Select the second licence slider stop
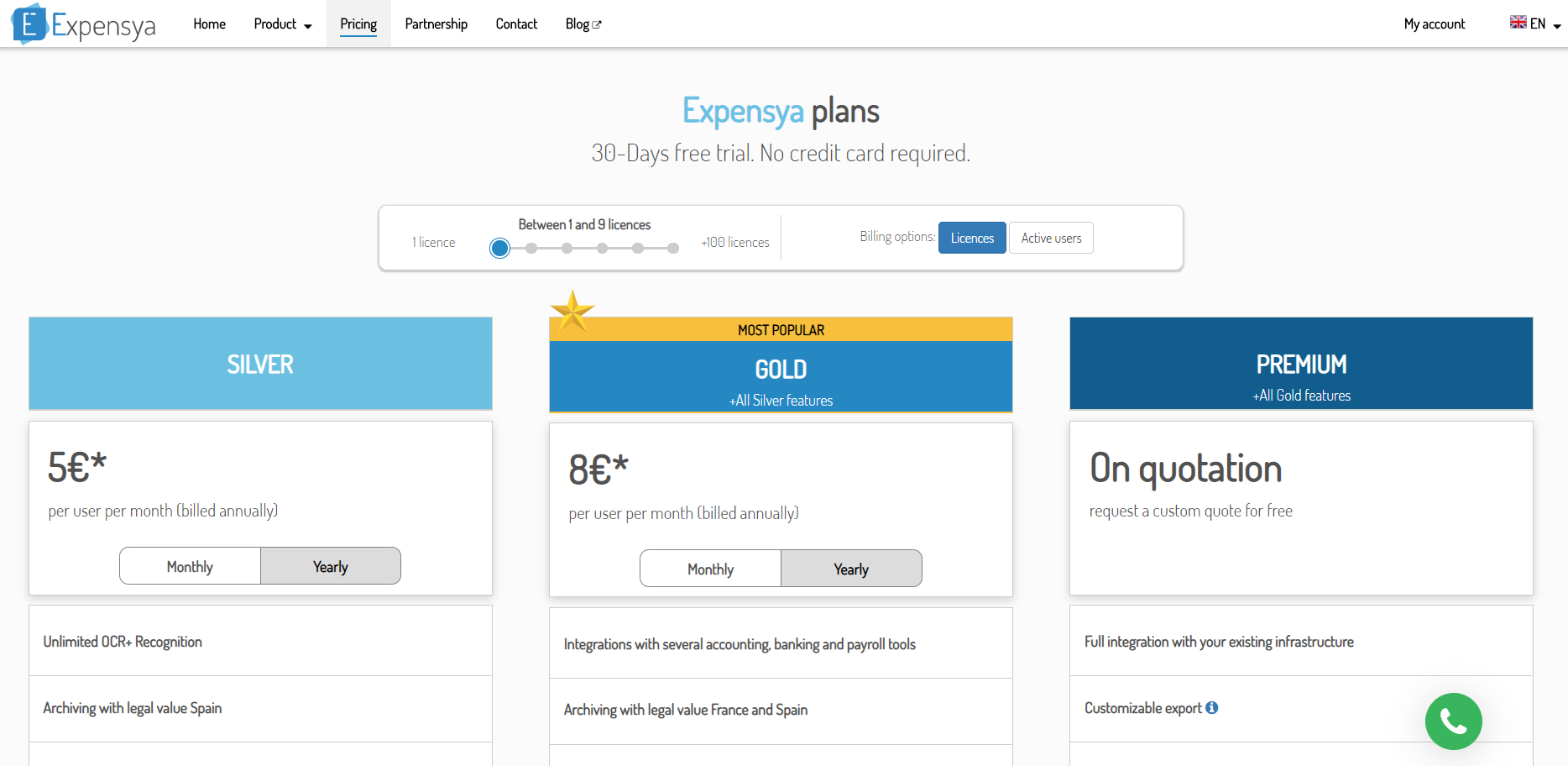The width and height of the screenshot is (1568, 766). [531, 248]
